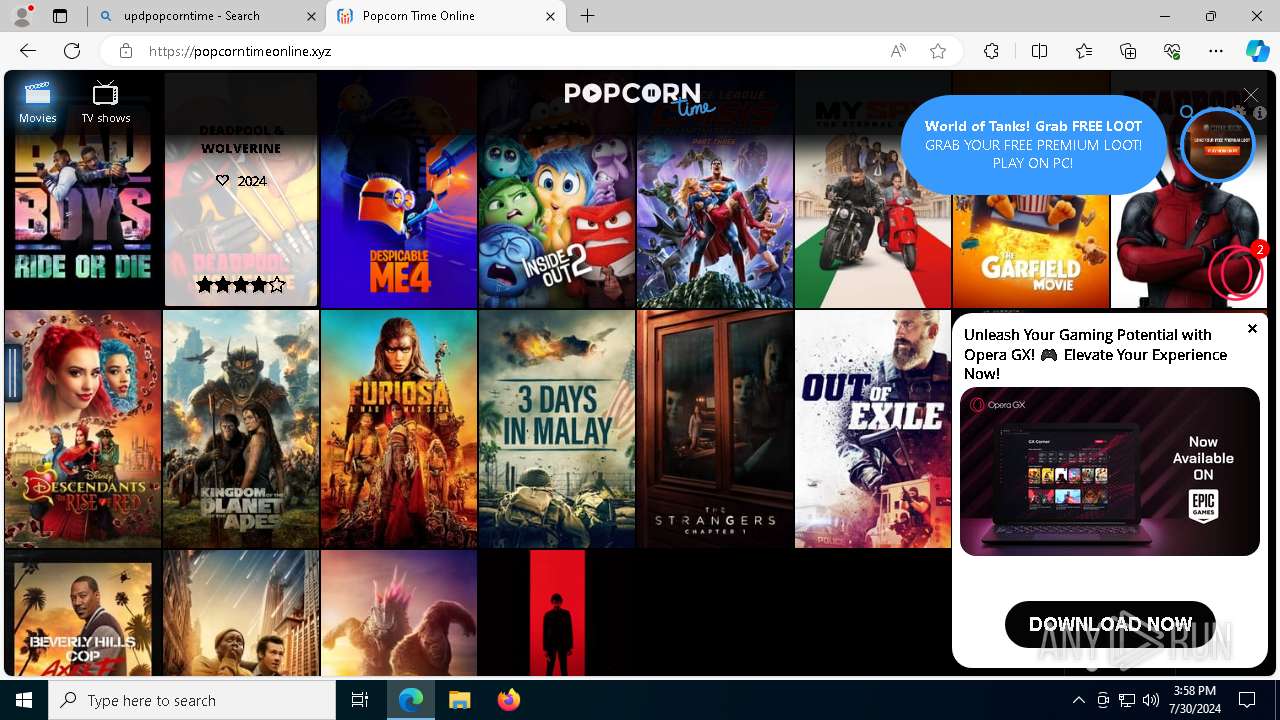Close the Popcorn Time overlay with X
The height and width of the screenshot is (720, 1280).
point(1251,95)
